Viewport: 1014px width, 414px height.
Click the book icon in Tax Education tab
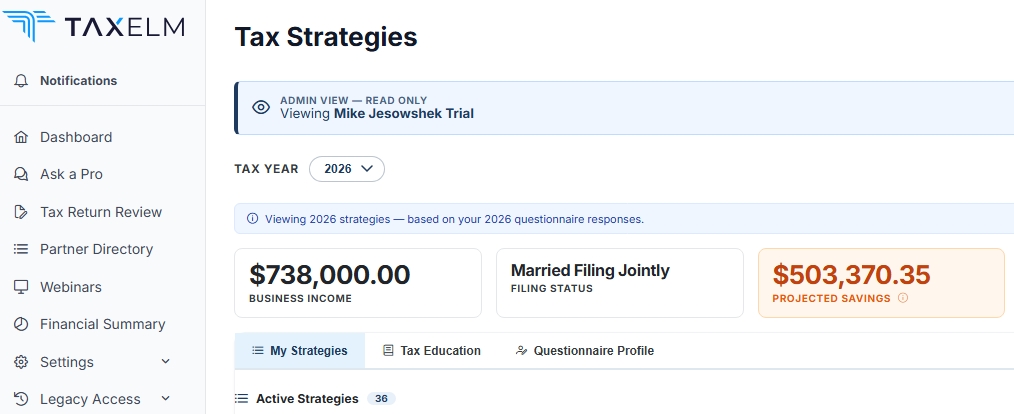click(388, 351)
